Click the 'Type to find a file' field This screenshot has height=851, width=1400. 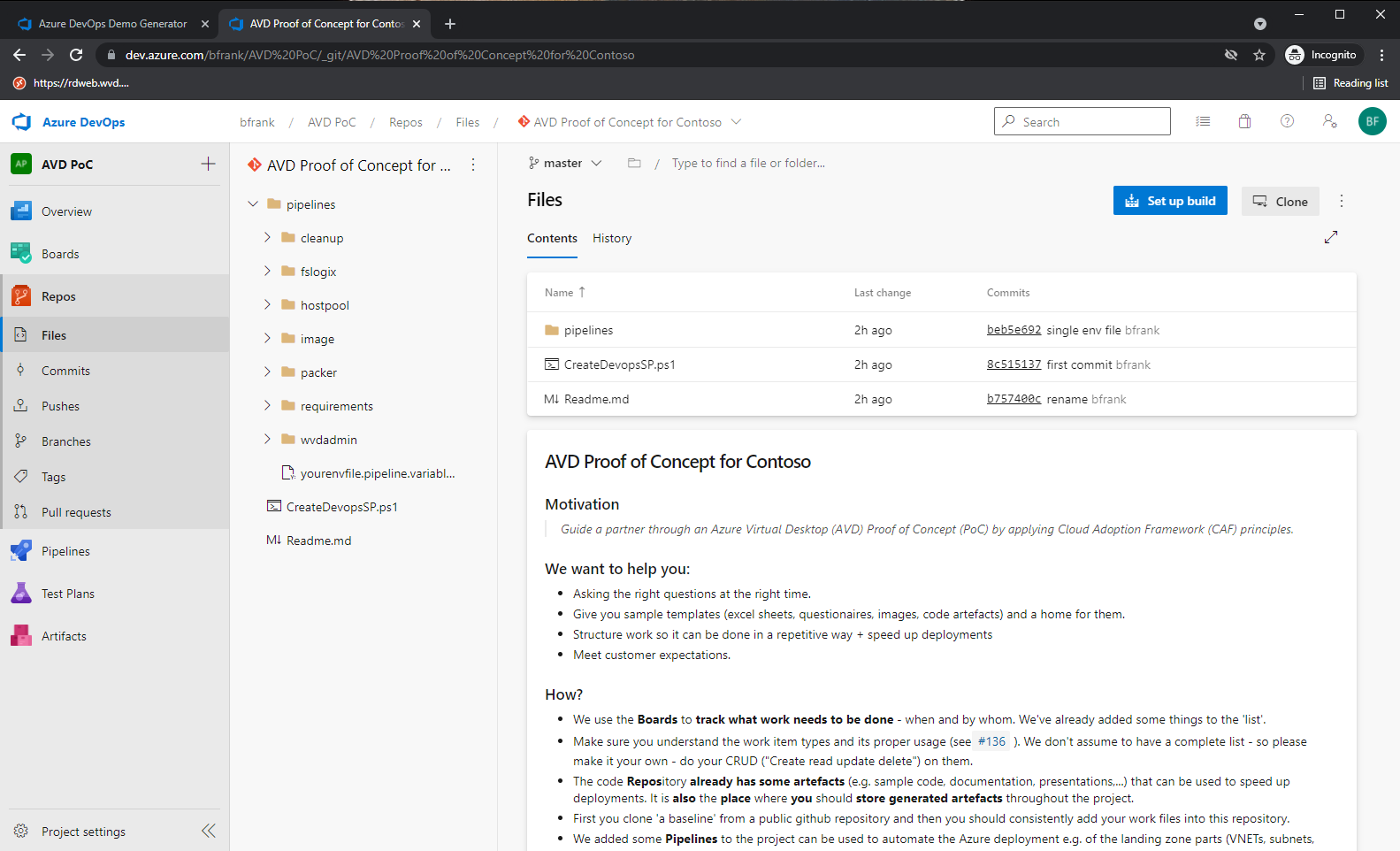(x=748, y=163)
